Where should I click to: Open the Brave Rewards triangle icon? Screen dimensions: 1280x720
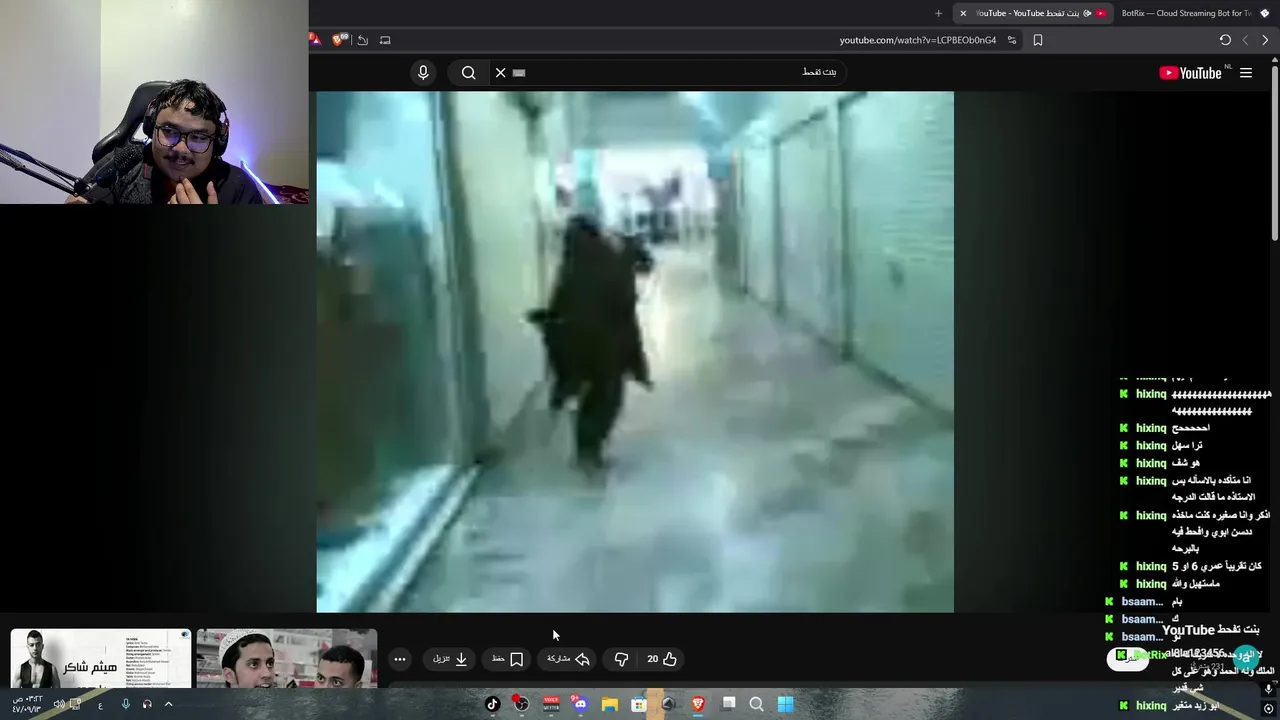point(314,39)
